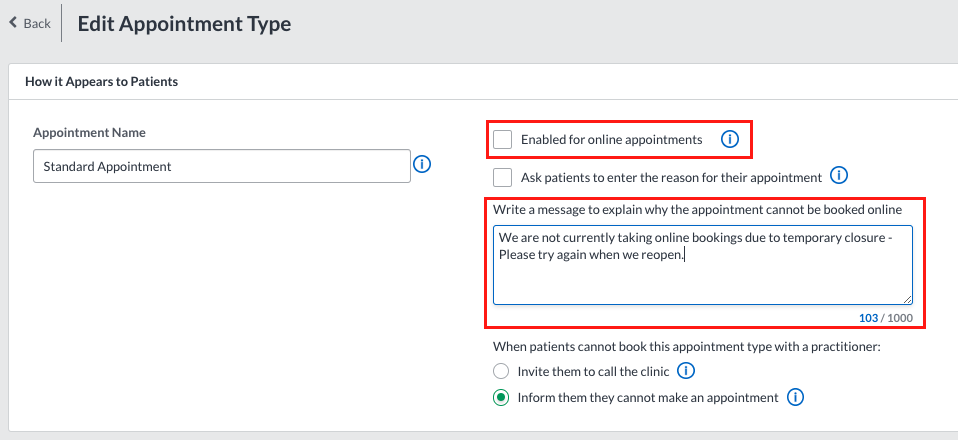
Task: Open info icon beside Ask patients reason option
Action: coord(839,176)
